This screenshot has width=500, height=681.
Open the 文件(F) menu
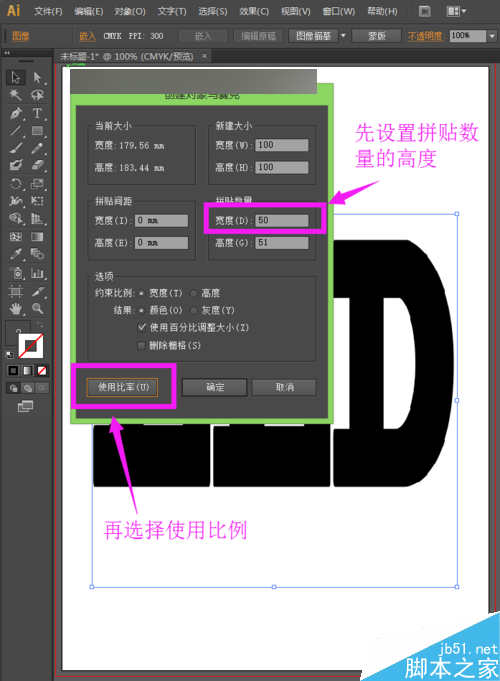point(48,11)
